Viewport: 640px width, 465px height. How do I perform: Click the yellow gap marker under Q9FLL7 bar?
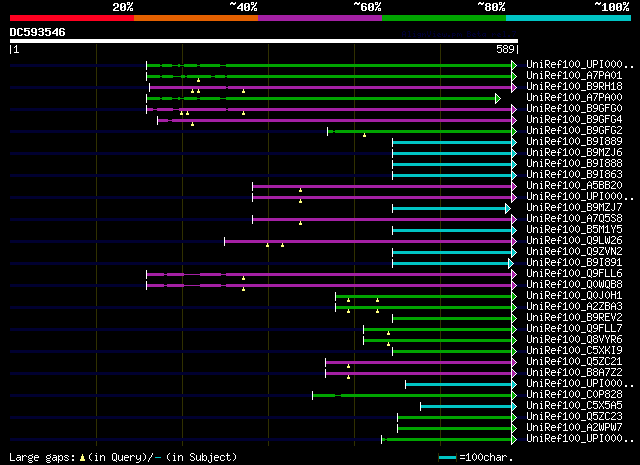pyautogui.click(x=388, y=333)
